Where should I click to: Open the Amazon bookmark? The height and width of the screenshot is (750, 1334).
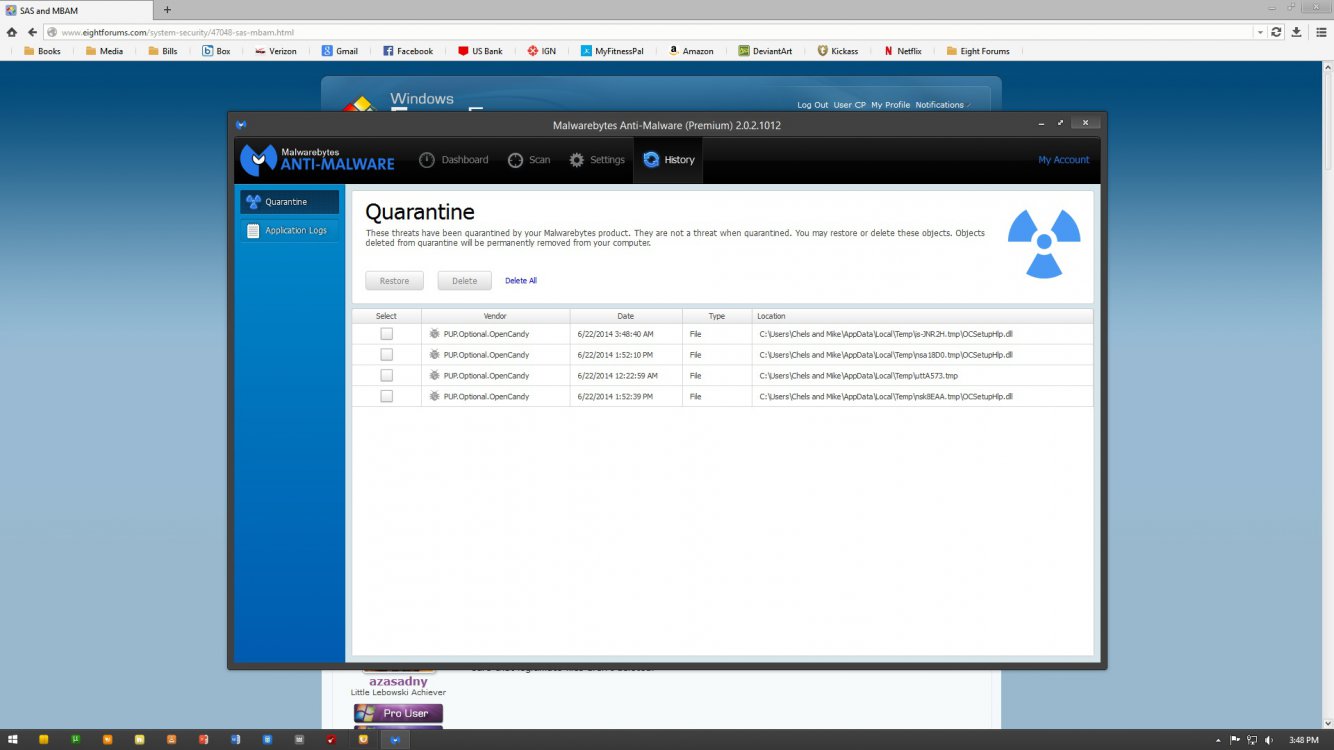691,51
